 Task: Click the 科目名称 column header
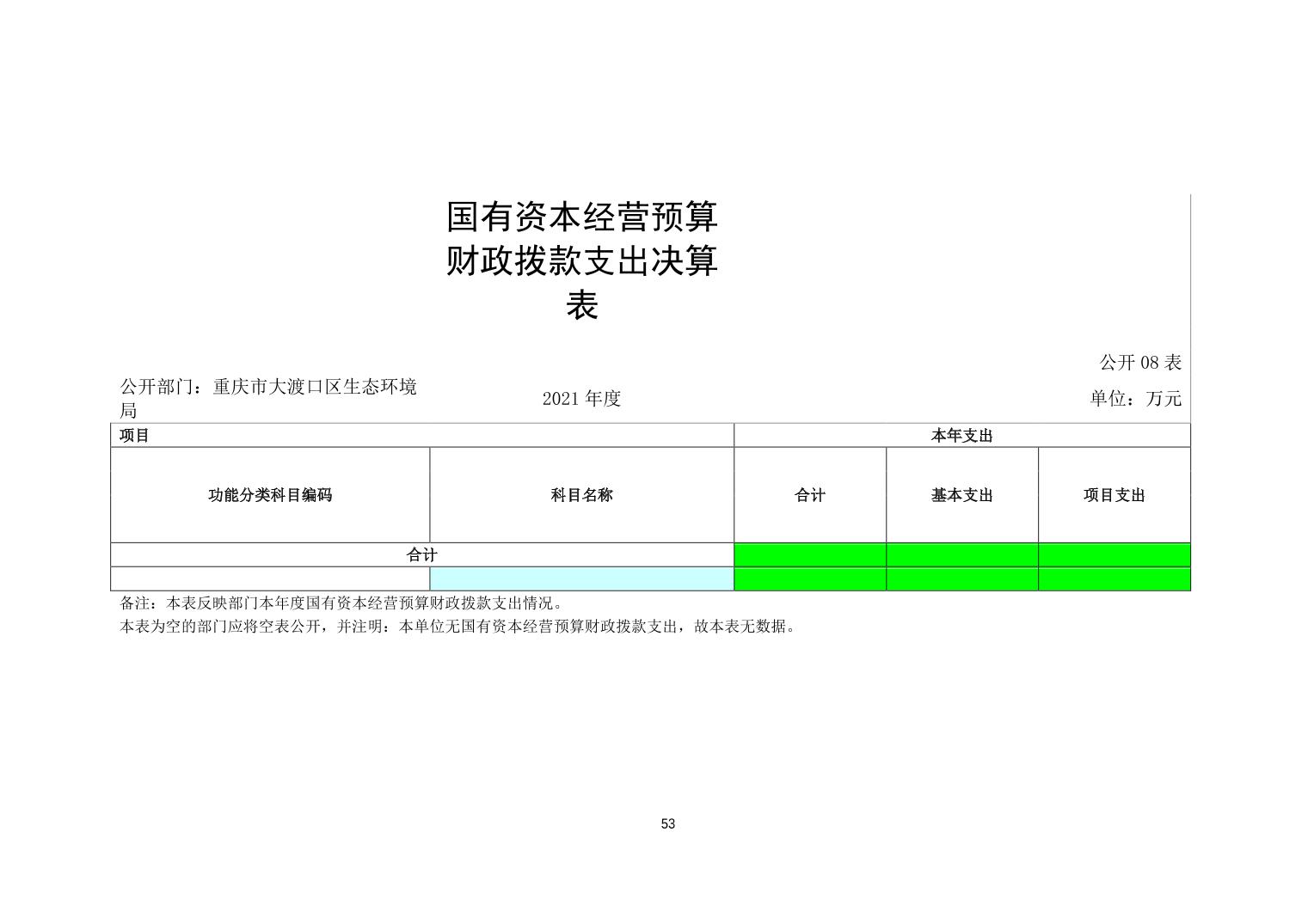pyautogui.click(x=581, y=495)
